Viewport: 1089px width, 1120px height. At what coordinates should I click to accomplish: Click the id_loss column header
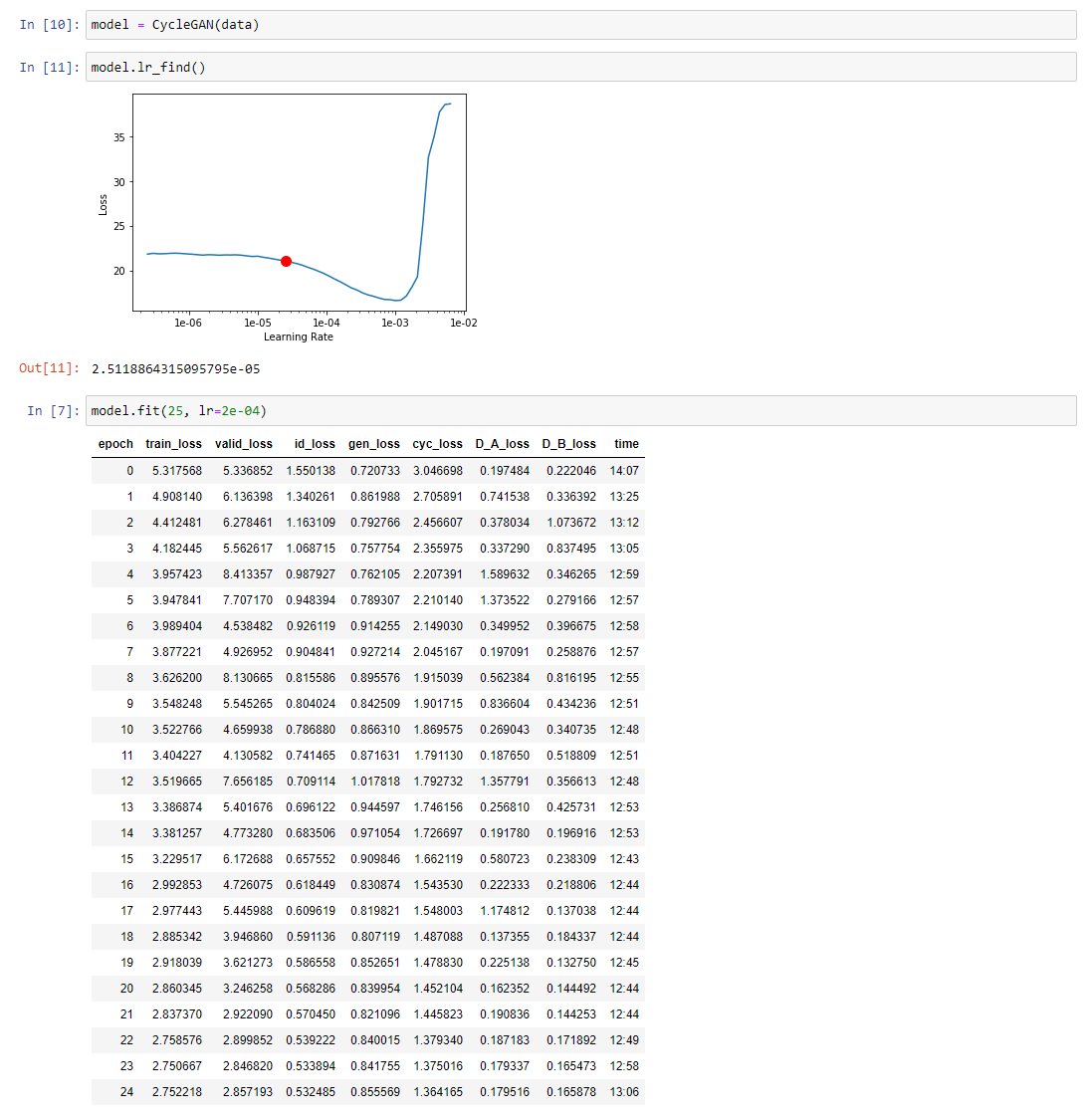315,444
